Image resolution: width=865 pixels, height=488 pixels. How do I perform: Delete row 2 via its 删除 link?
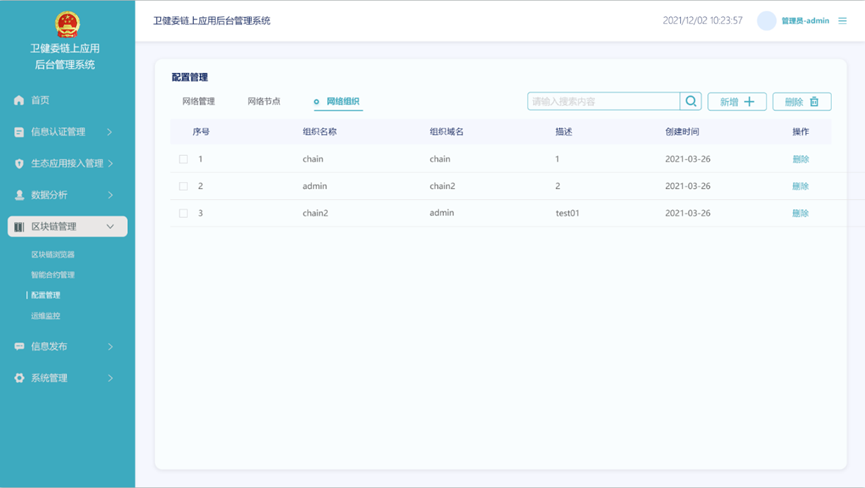[800, 186]
